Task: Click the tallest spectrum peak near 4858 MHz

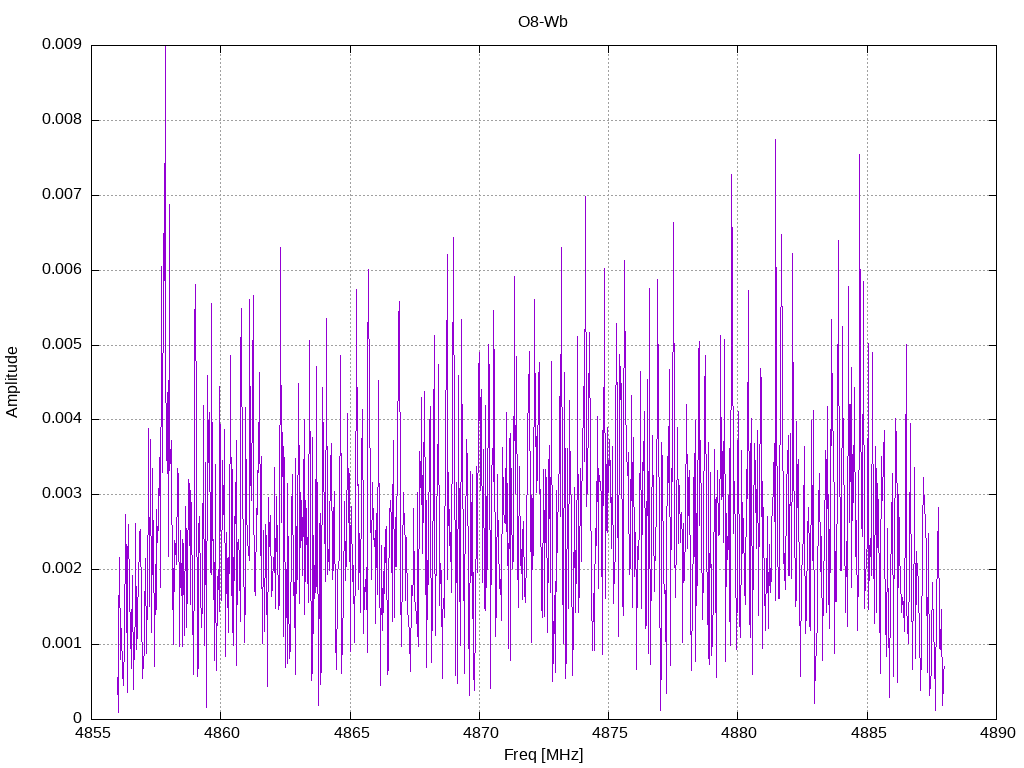Action: point(165,49)
